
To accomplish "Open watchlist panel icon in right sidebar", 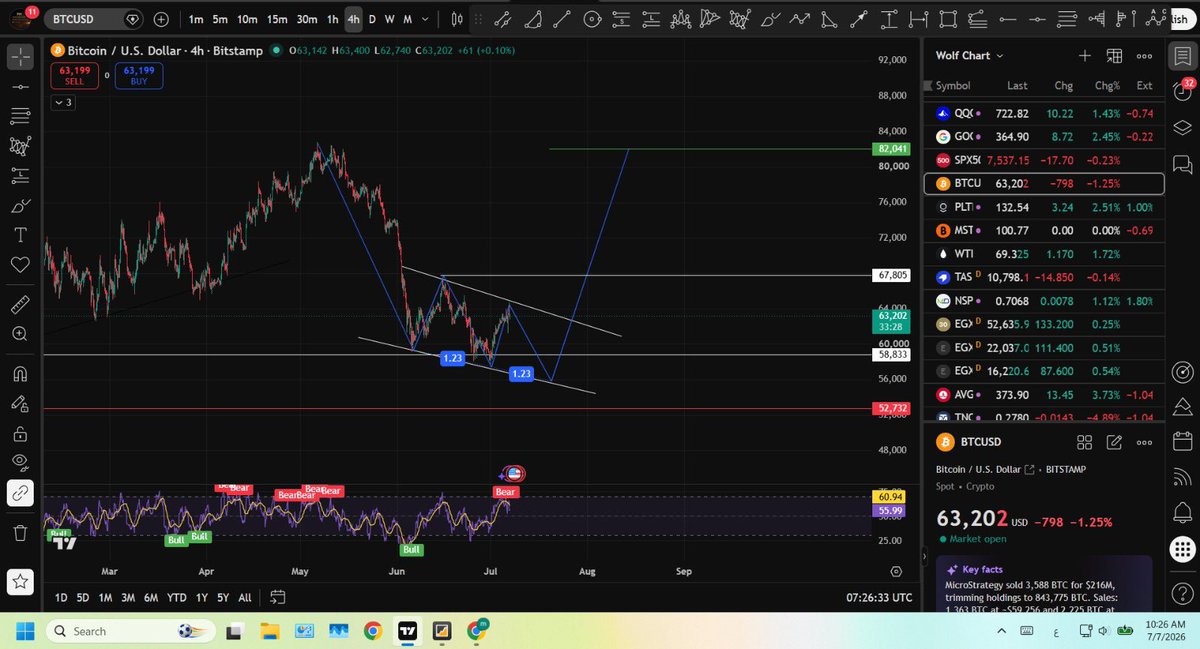I will point(1183,56).
